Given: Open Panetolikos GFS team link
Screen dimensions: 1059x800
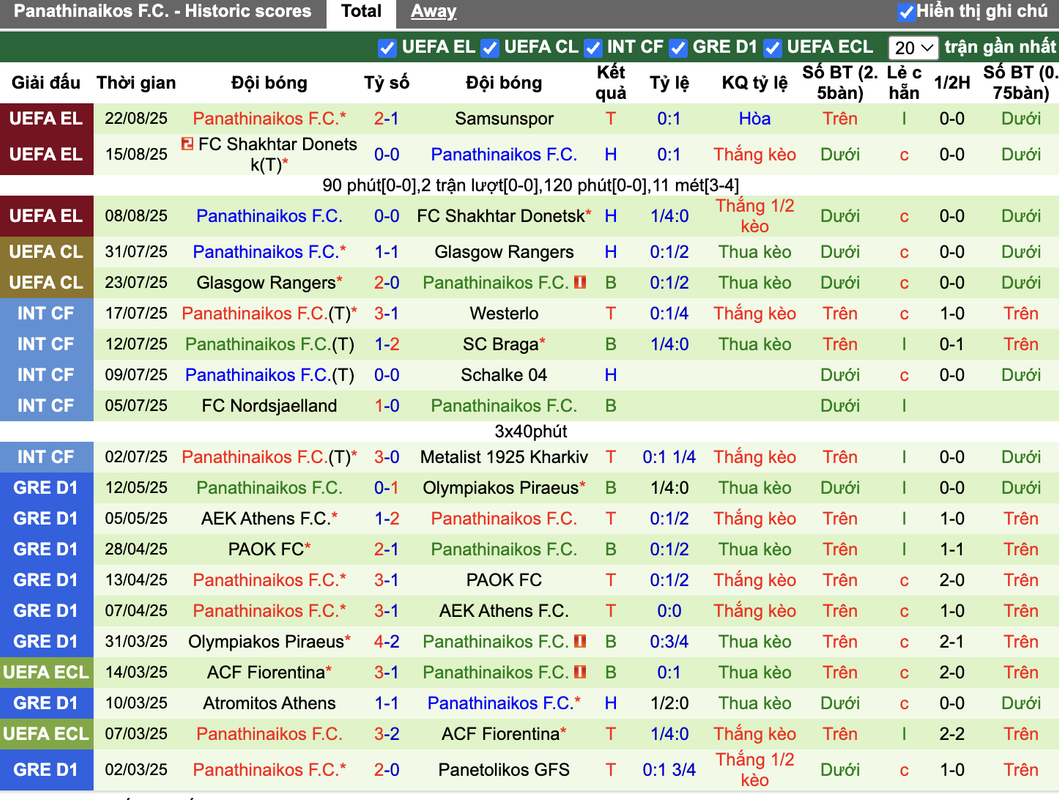Looking at the screenshot, I should point(504,770).
